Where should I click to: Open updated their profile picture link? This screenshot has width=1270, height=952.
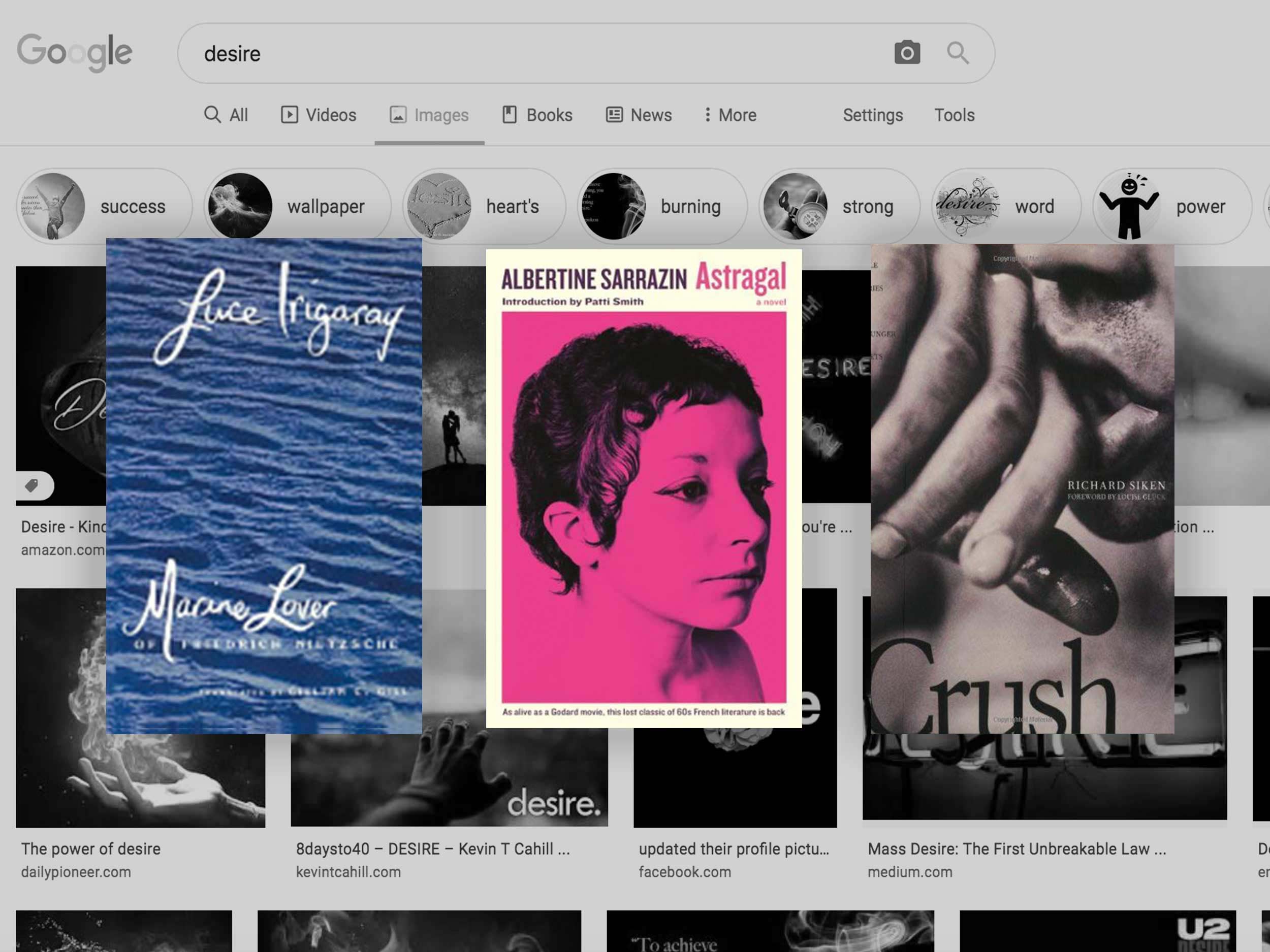pyautogui.click(x=734, y=849)
